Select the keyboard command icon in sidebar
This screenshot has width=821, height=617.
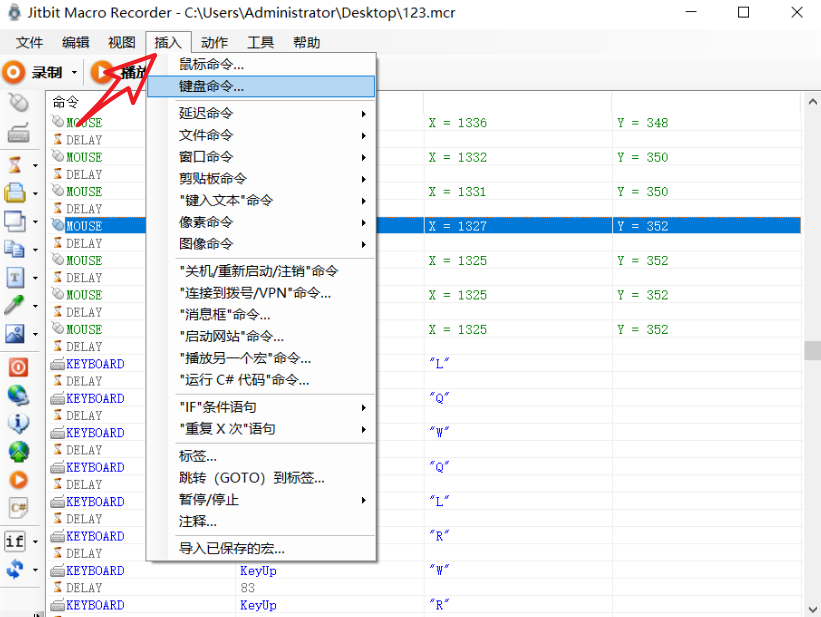click(18, 134)
